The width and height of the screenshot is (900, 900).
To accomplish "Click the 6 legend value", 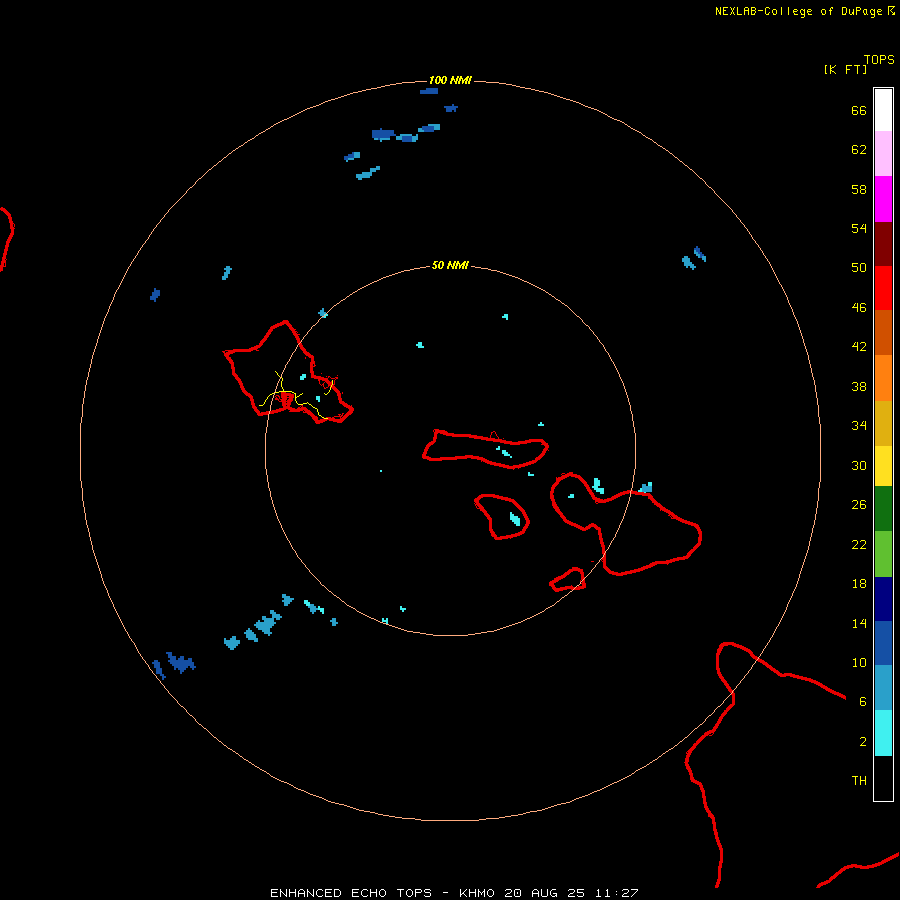I will tap(863, 702).
